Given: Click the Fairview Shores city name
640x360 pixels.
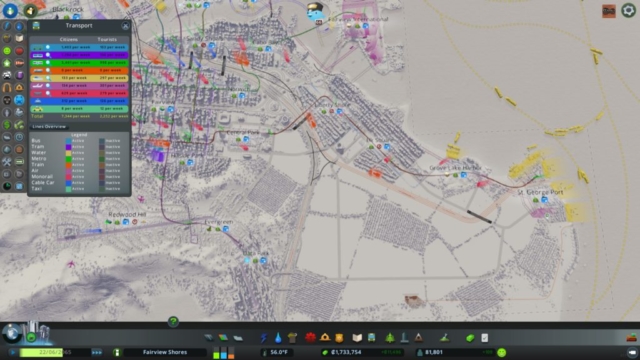Looking at the screenshot, I should (165, 352).
